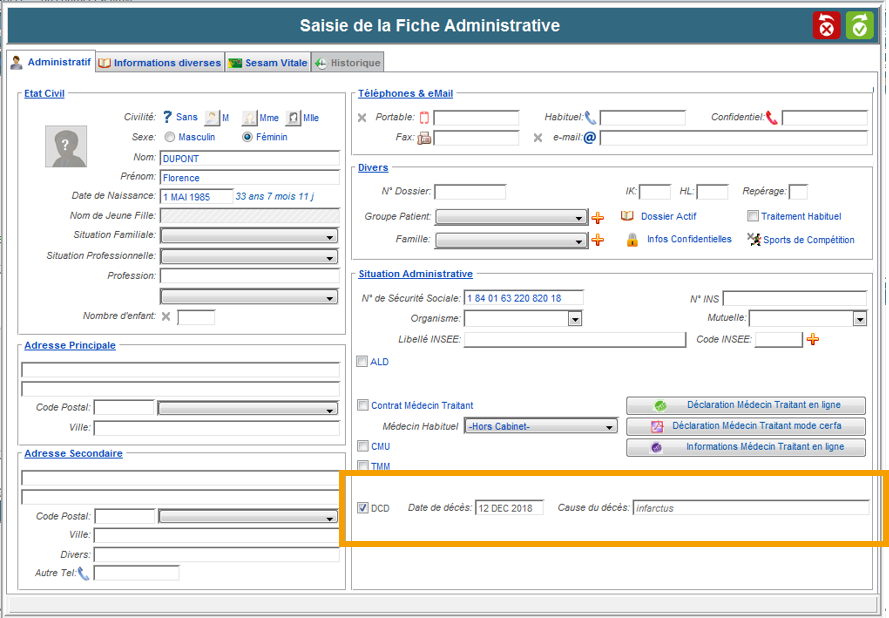This screenshot has width=889, height=618.
Task: Click the orange plus next to Famille
Action: coord(598,240)
